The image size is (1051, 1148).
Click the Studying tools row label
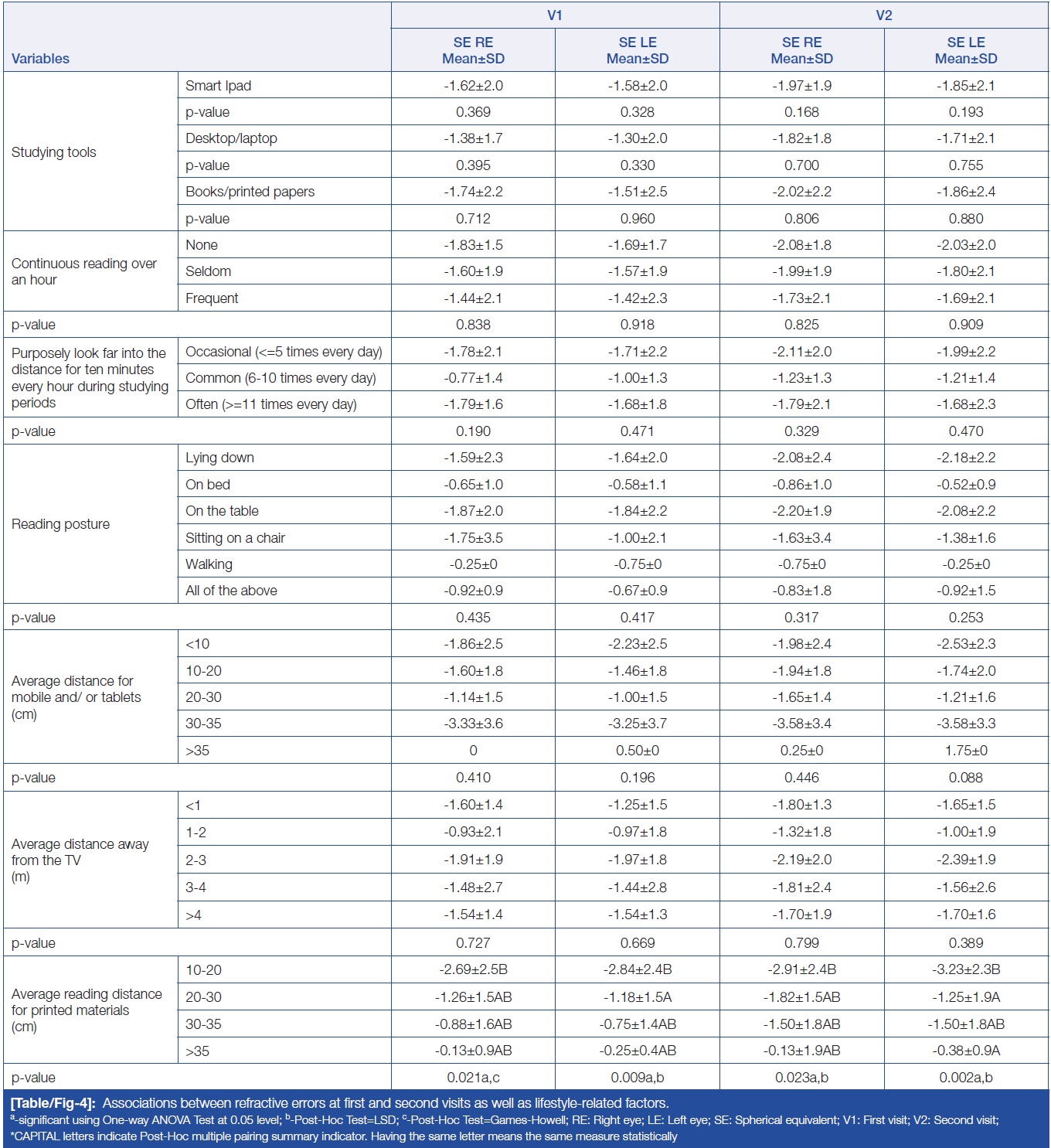[54, 152]
